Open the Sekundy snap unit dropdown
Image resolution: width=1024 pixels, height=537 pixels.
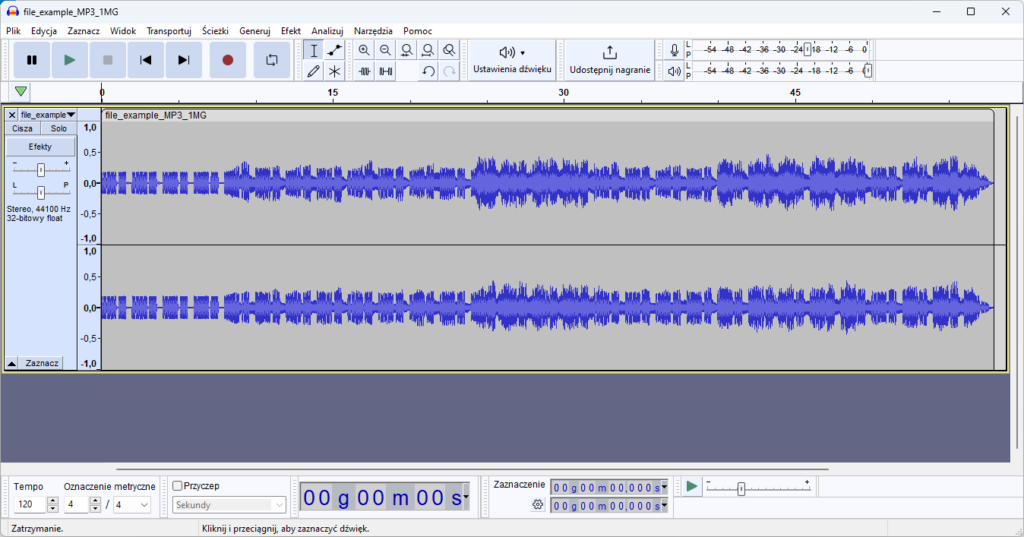(229, 505)
